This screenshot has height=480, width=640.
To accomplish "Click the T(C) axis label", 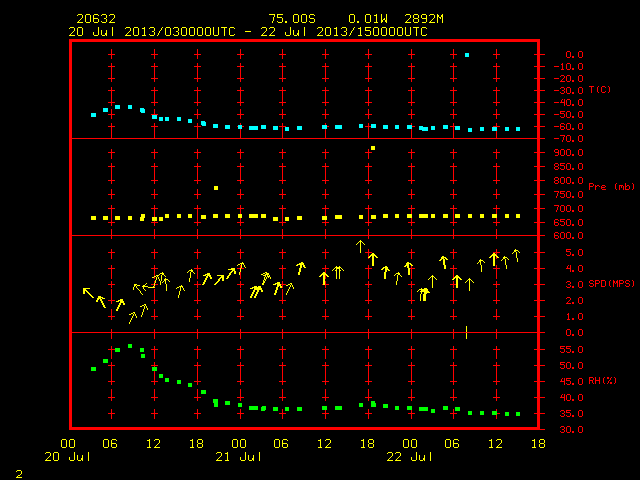I will (600, 89).
